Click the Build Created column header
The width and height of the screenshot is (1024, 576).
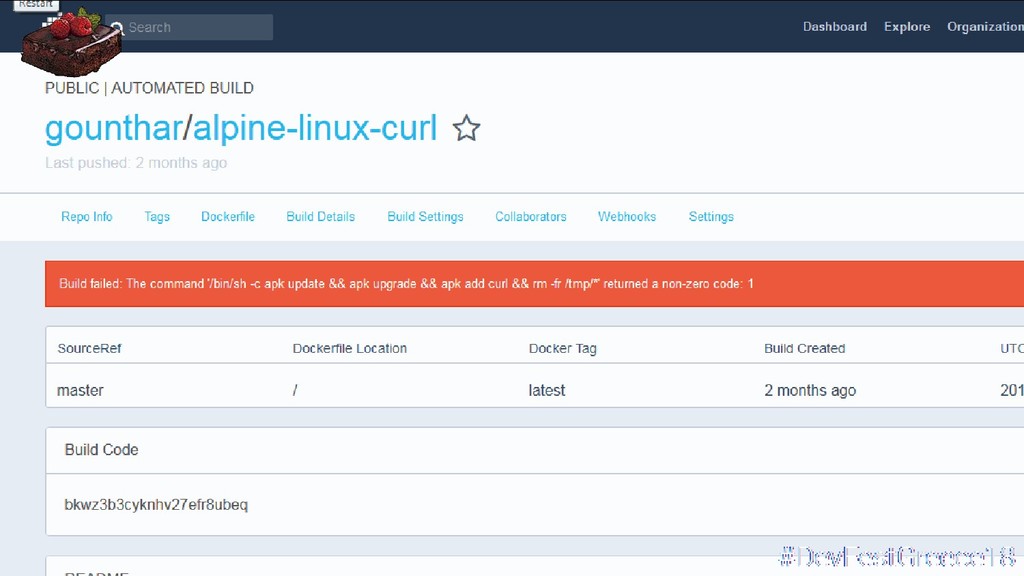pos(805,349)
